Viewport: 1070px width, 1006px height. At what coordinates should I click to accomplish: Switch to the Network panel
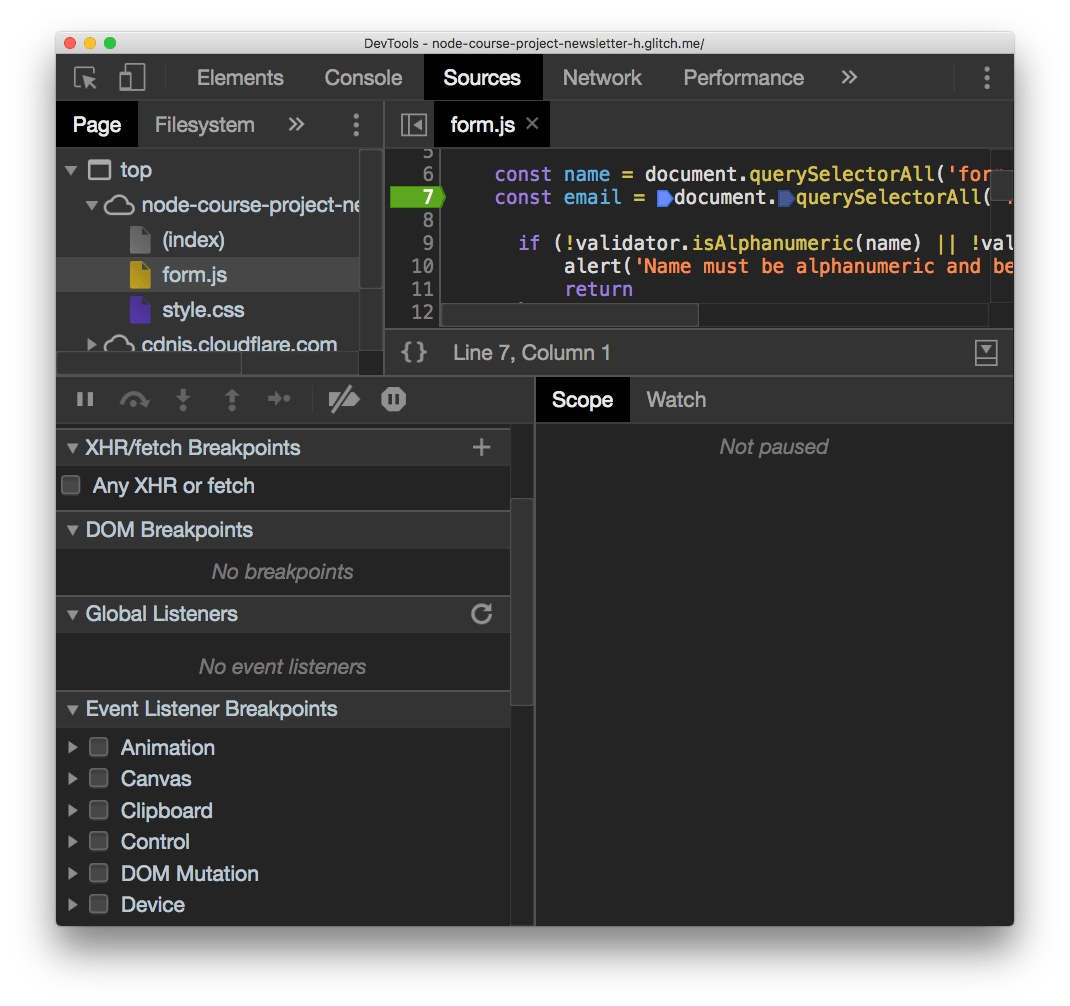(x=602, y=77)
